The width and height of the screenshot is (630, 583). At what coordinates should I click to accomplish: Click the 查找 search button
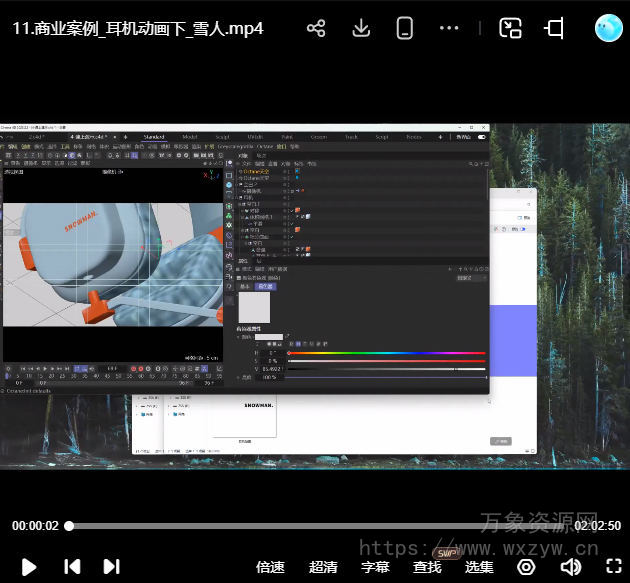click(427, 567)
